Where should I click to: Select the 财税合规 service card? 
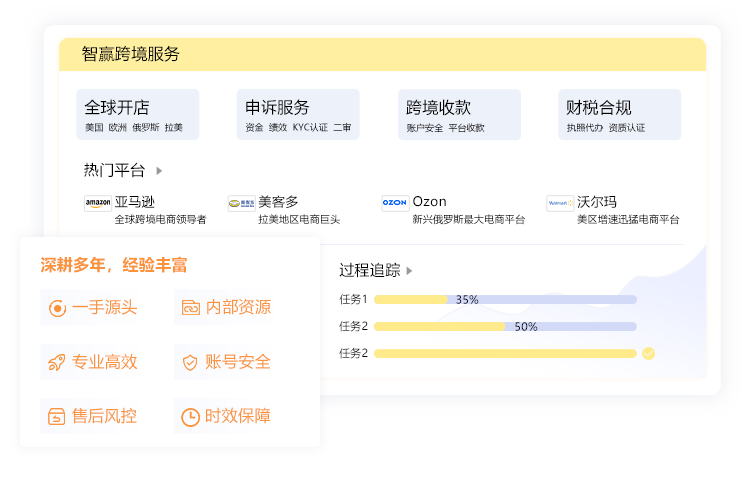coord(619,115)
